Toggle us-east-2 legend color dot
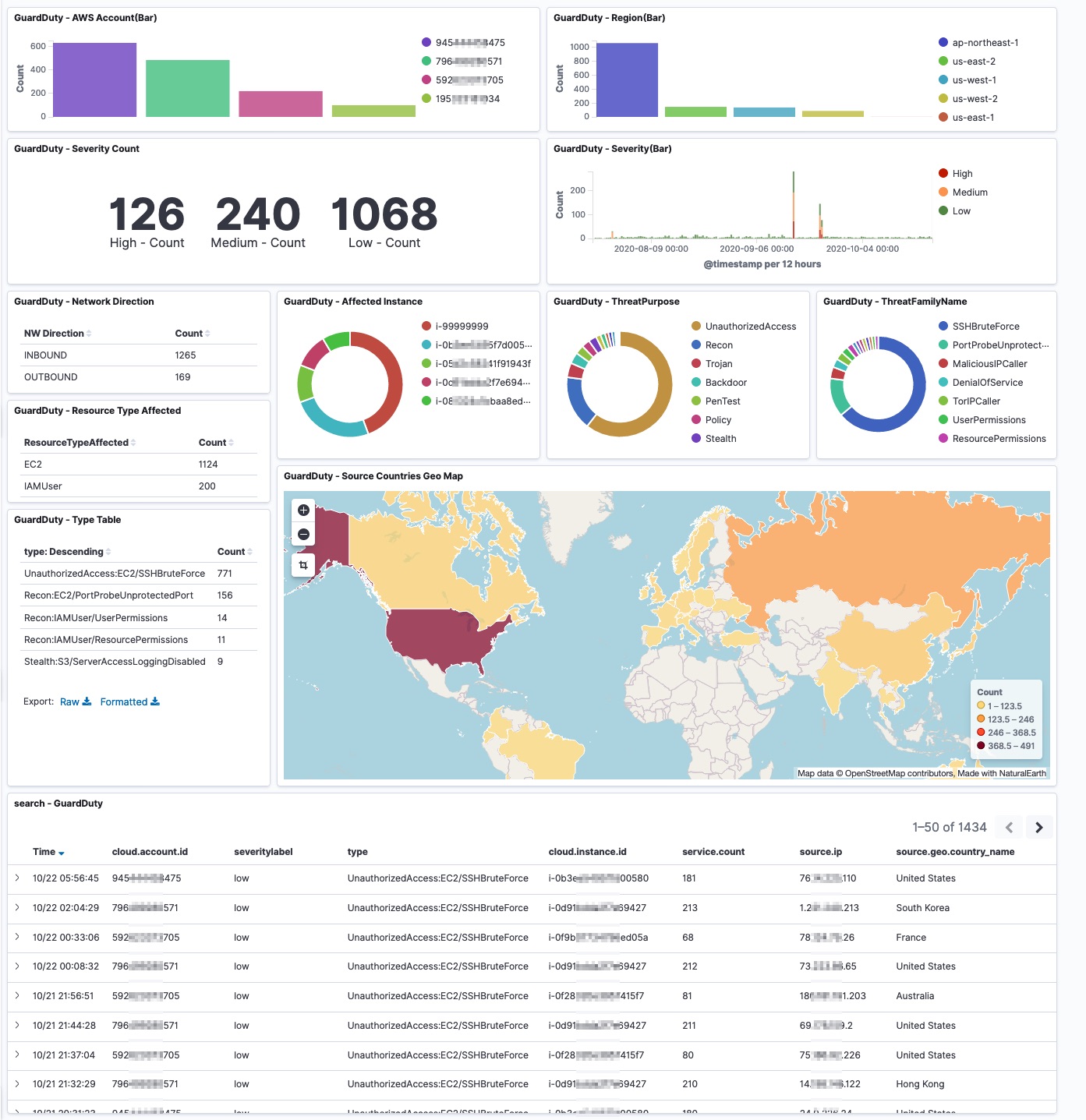 tap(943, 62)
